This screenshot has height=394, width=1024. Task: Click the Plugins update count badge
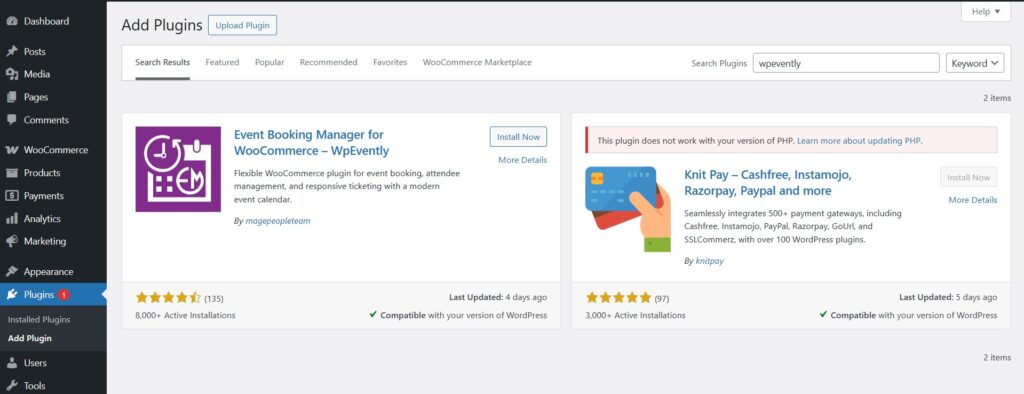[x=64, y=295]
